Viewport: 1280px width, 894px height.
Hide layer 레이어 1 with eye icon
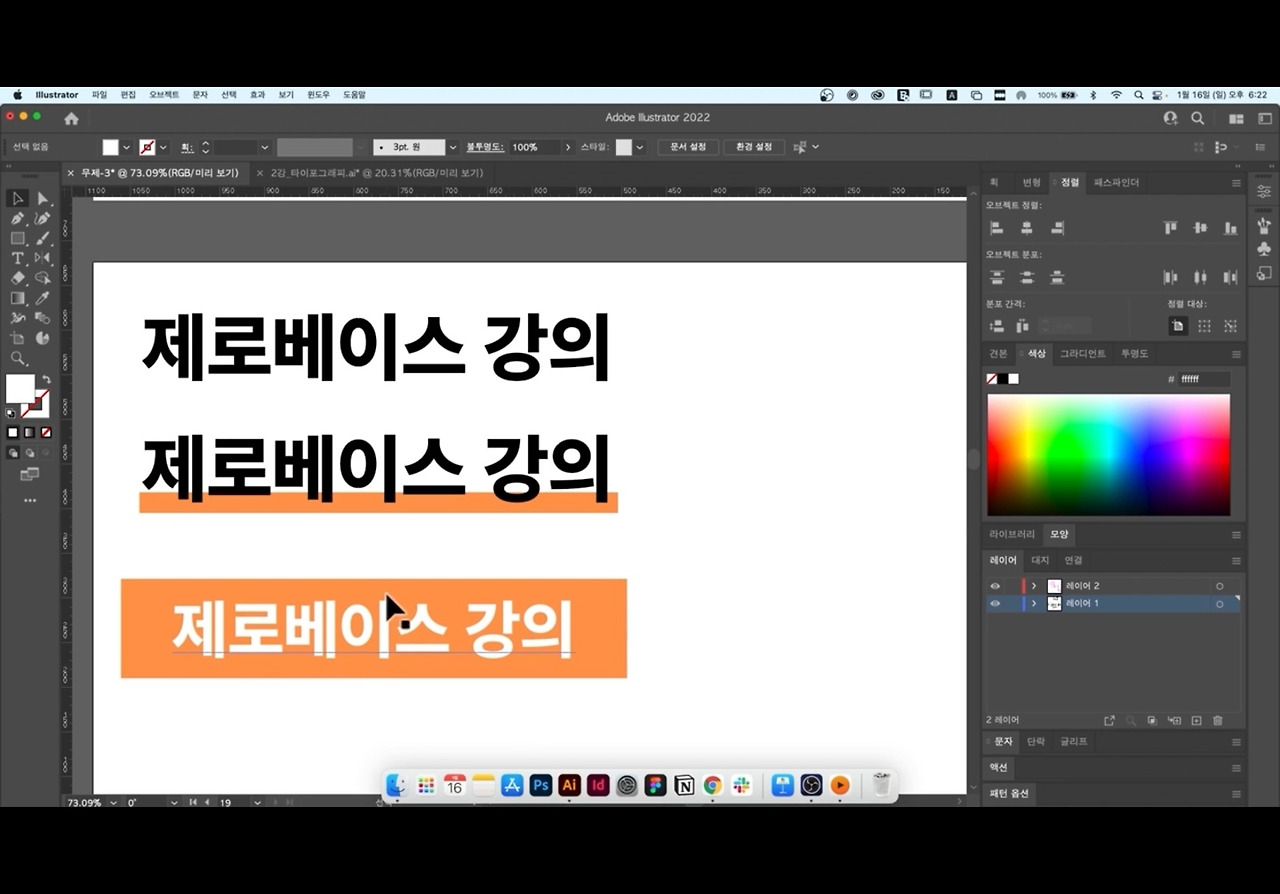pos(995,604)
